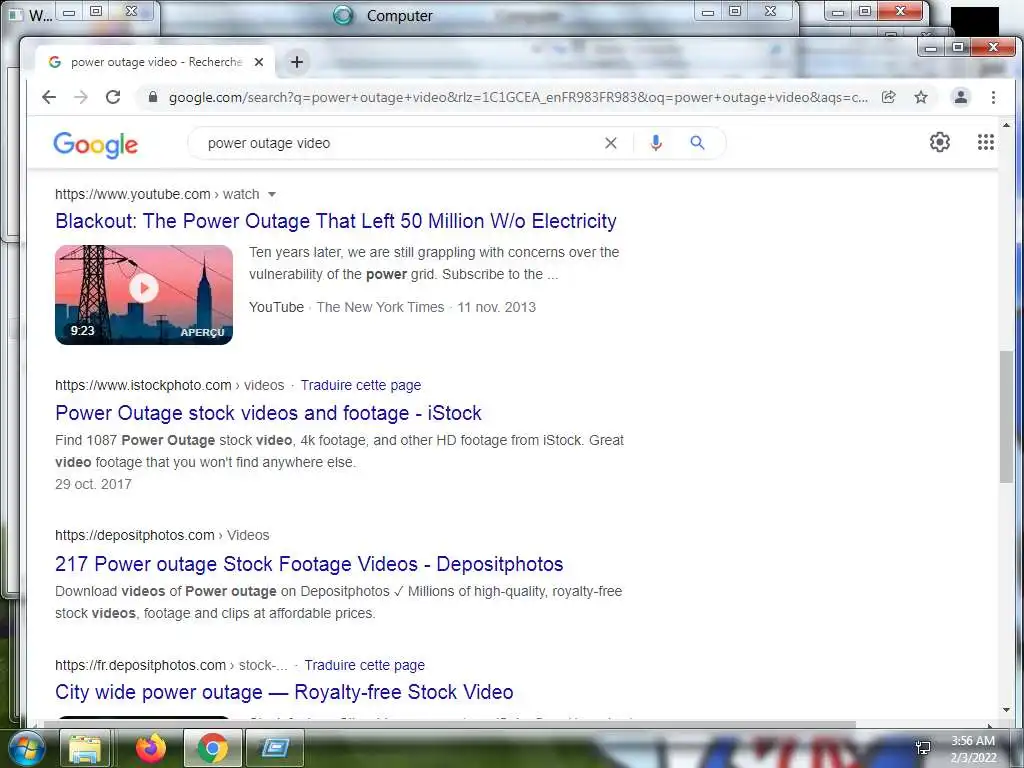Click the https://www.youtube.com › watch URL text
This screenshot has width=1024, height=768.
click(157, 195)
